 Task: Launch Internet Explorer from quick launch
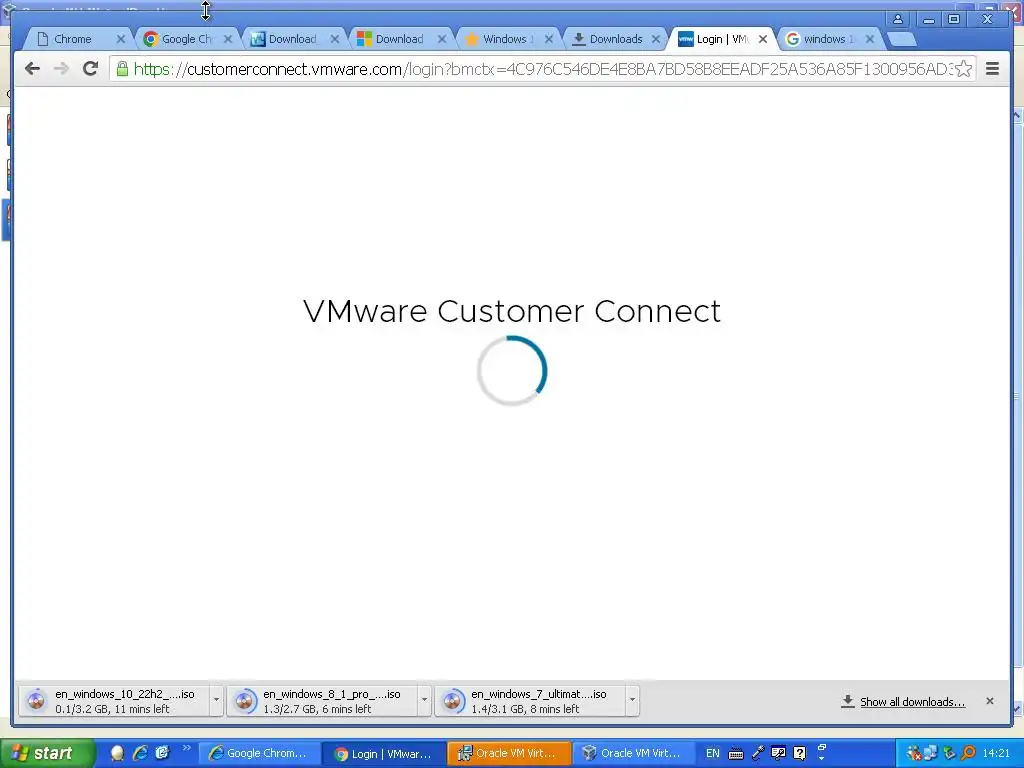[140, 753]
